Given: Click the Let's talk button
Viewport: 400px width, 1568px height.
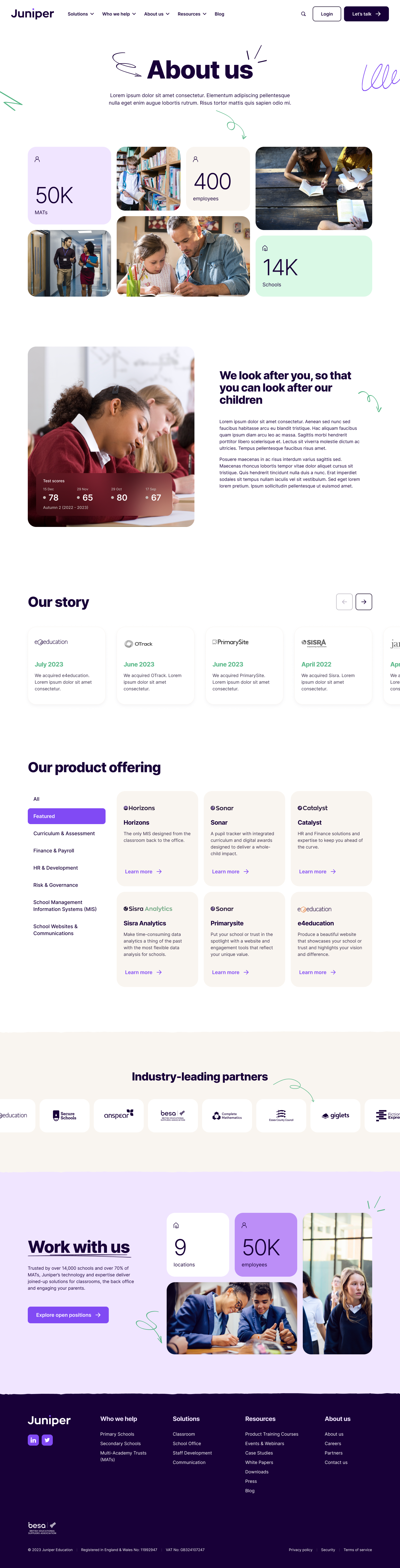Looking at the screenshot, I should tap(366, 14).
